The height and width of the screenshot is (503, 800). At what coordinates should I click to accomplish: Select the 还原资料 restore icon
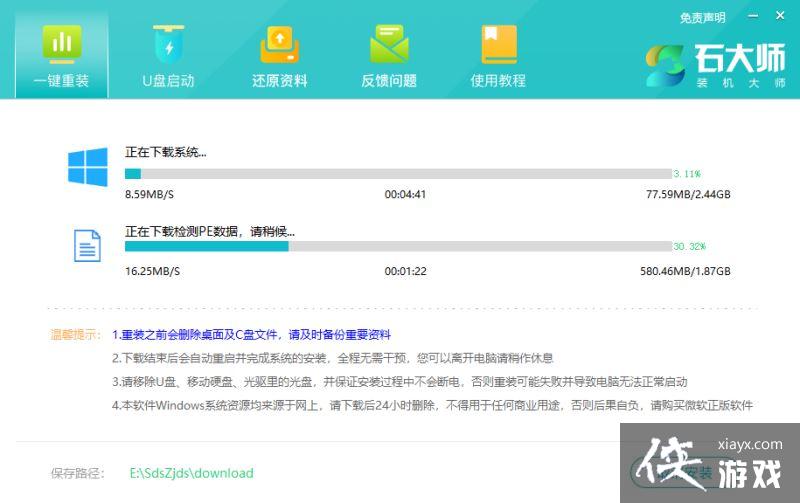[279, 45]
